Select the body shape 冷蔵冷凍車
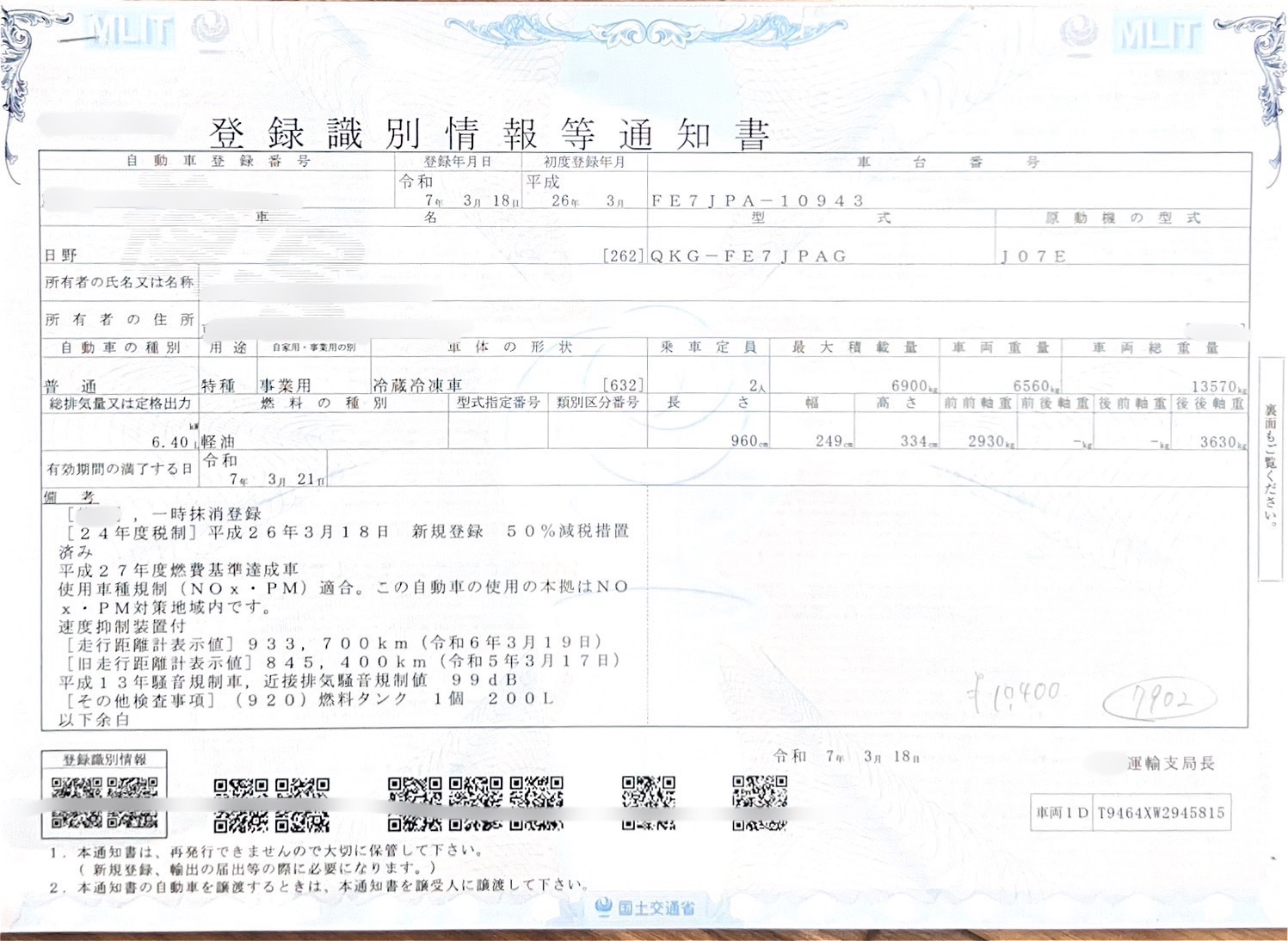The width and height of the screenshot is (1288, 941). tap(417, 385)
